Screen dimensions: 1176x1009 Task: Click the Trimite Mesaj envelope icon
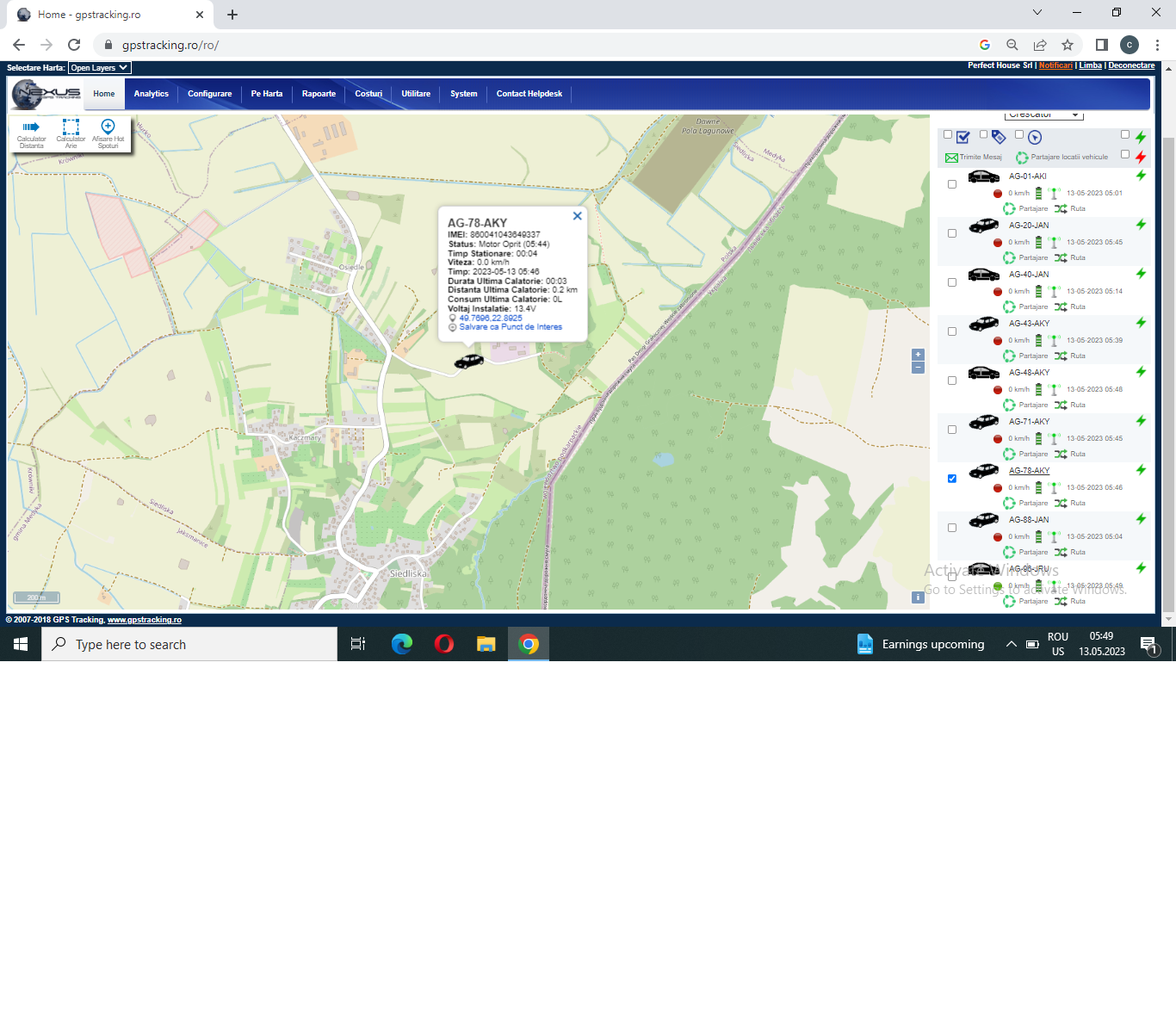pyautogui.click(x=951, y=158)
